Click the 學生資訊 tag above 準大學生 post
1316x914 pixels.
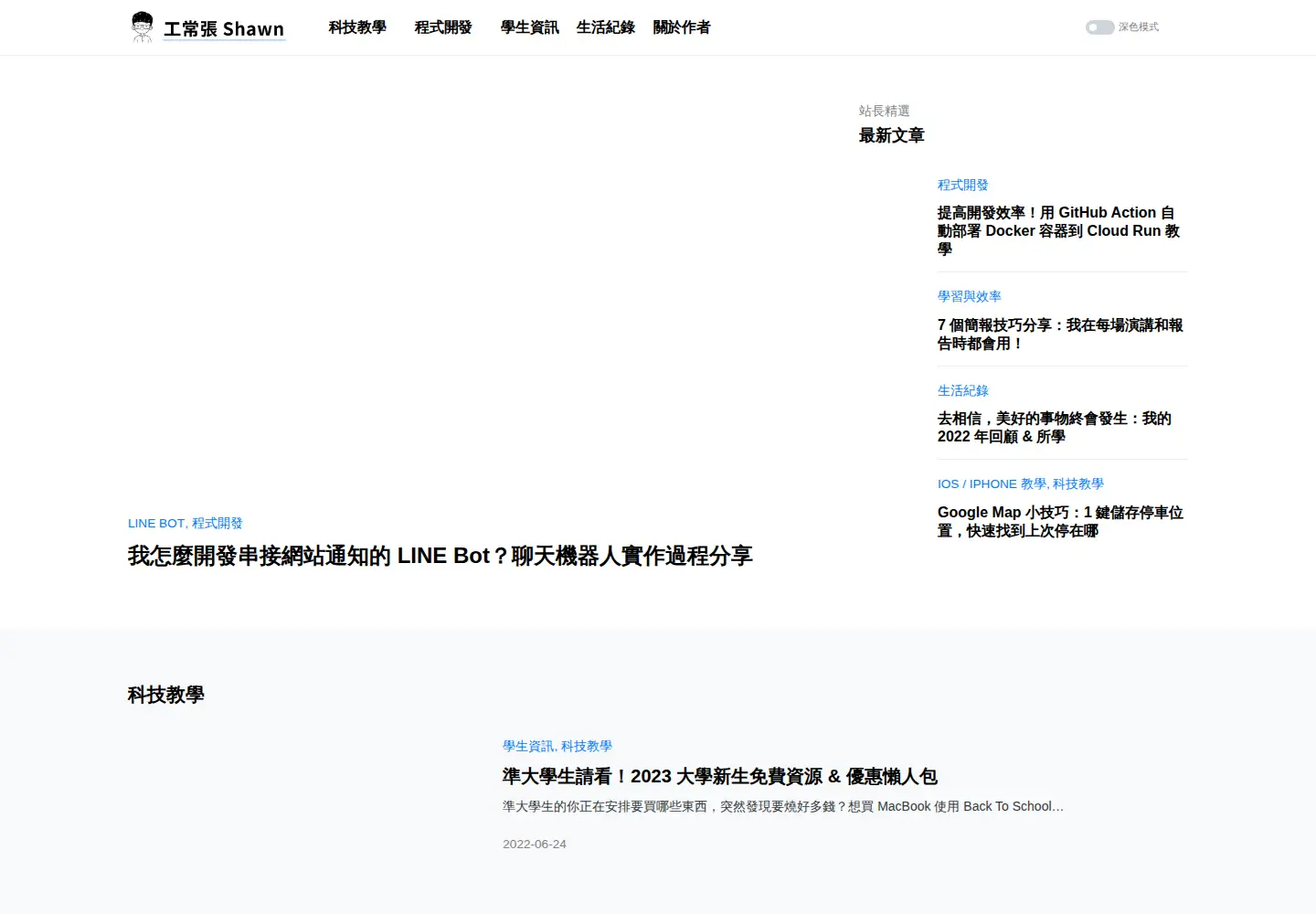coord(528,747)
